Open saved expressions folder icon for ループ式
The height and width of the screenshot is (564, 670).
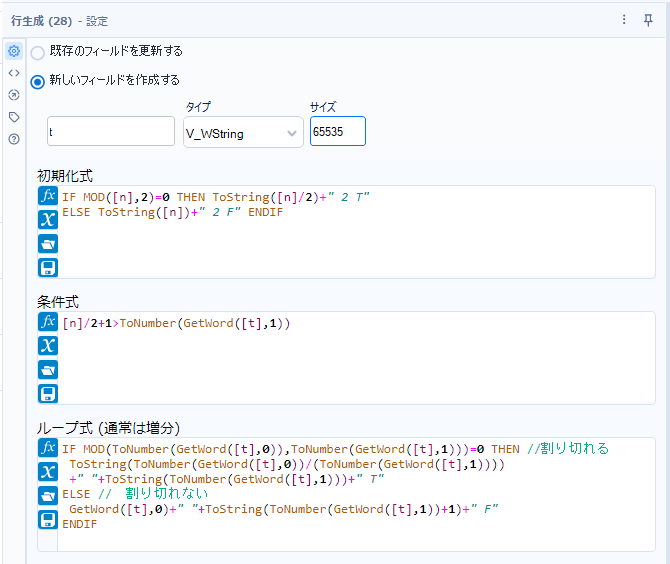(x=47, y=496)
